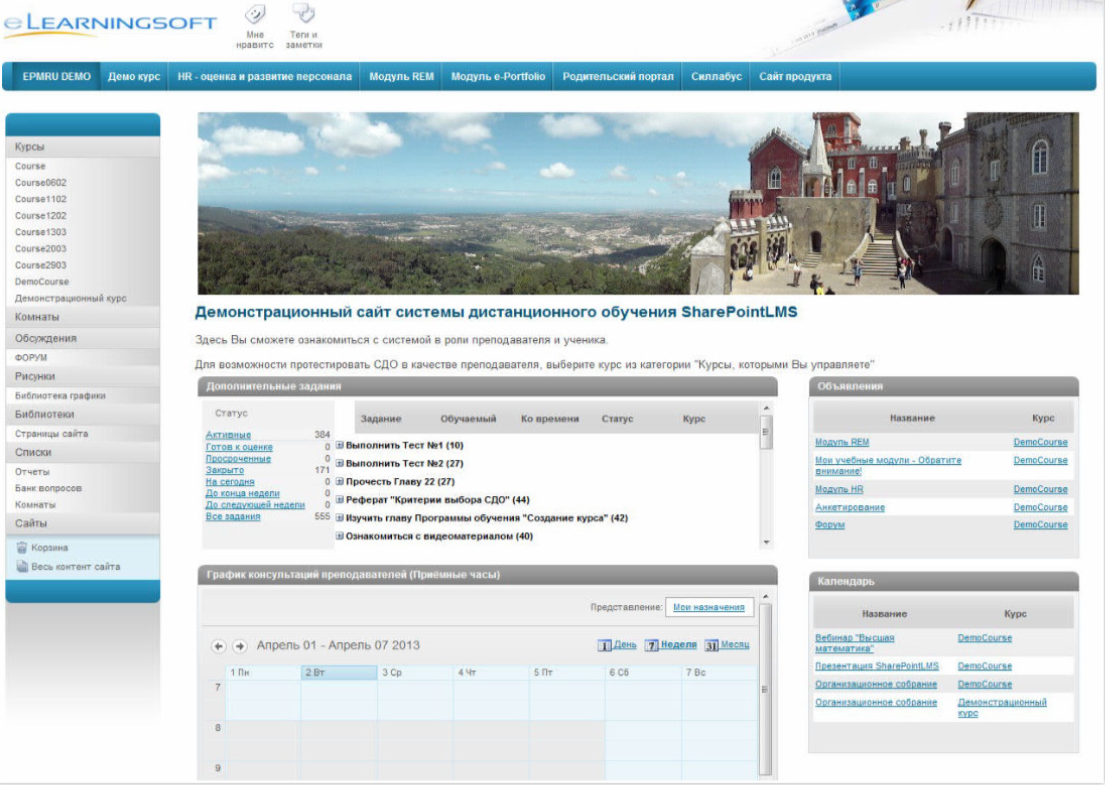Click the castle panorama banner image
The image size is (1105, 785).
(x=638, y=204)
